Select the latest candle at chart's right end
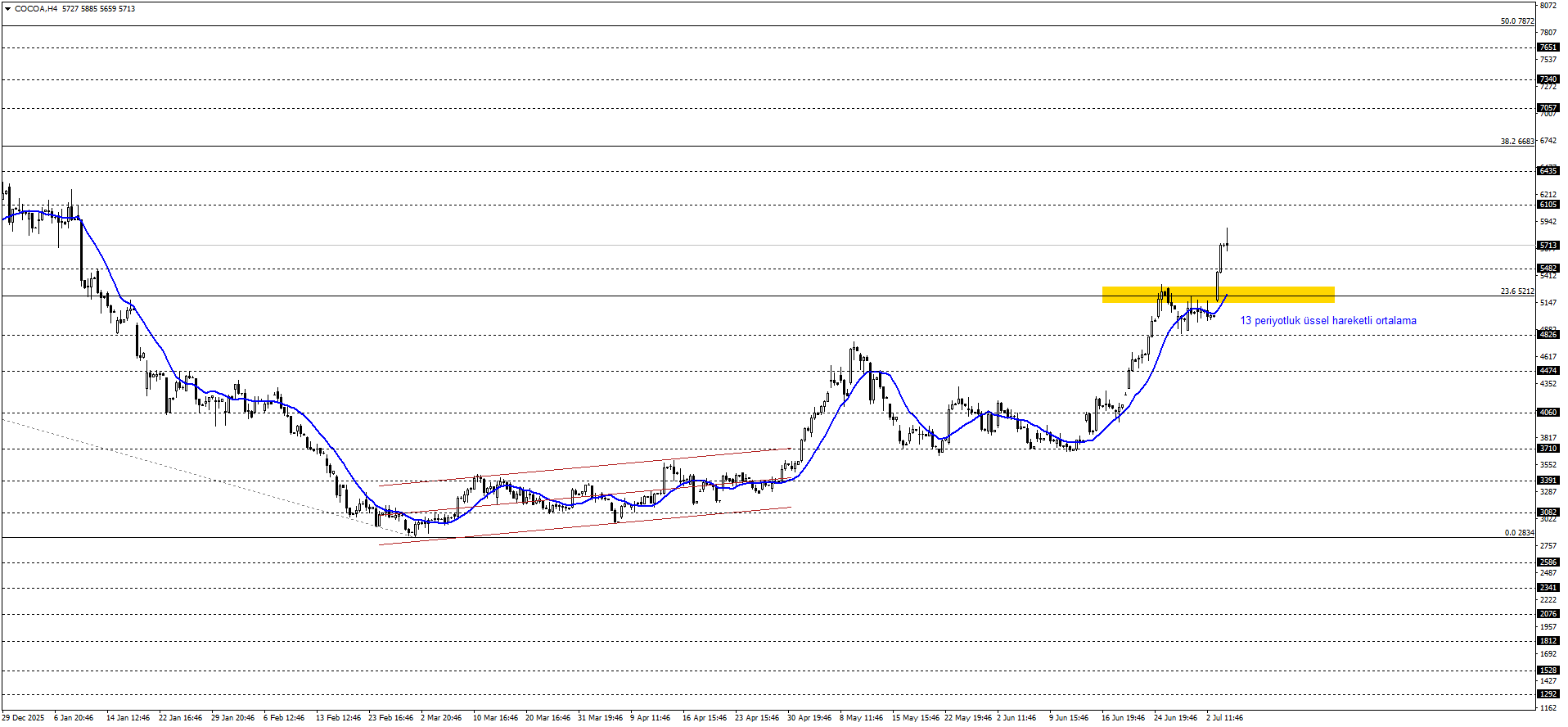 click(1227, 240)
